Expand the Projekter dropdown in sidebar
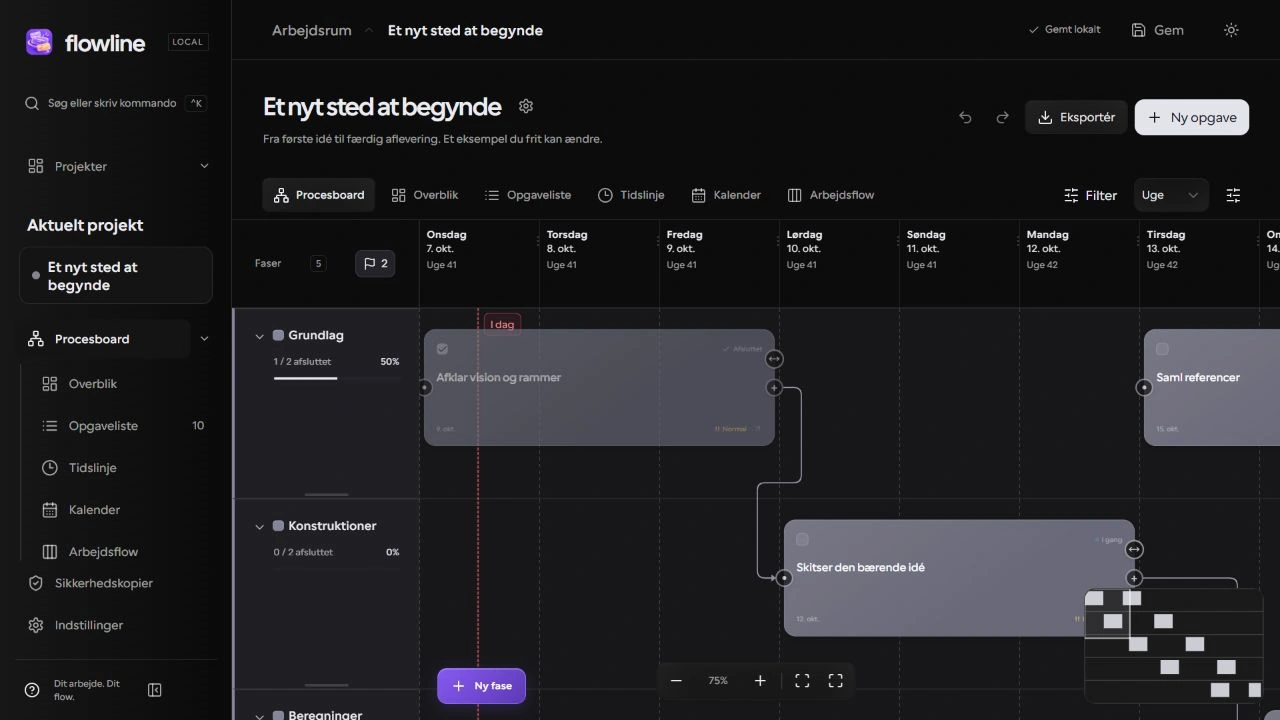This screenshot has height=720, width=1280. pyautogui.click(x=205, y=166)
